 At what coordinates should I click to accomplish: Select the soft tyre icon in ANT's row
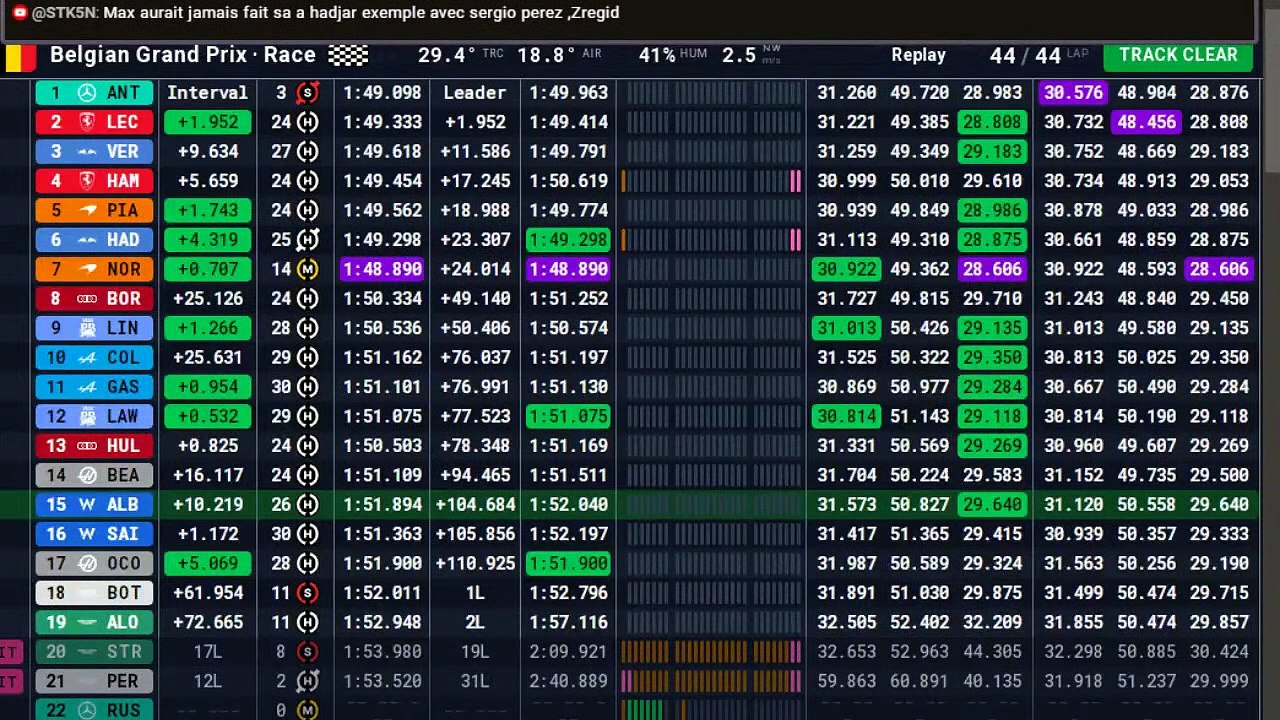point(308,93)
